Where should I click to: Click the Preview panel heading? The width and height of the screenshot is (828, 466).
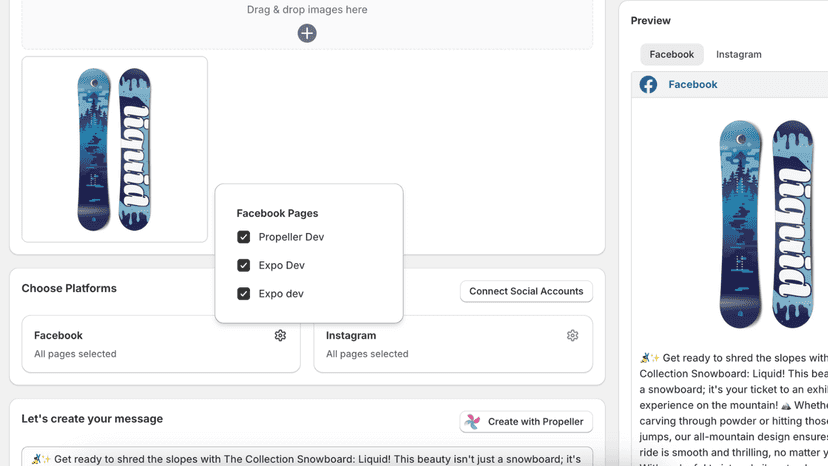[x=651, y=21]
